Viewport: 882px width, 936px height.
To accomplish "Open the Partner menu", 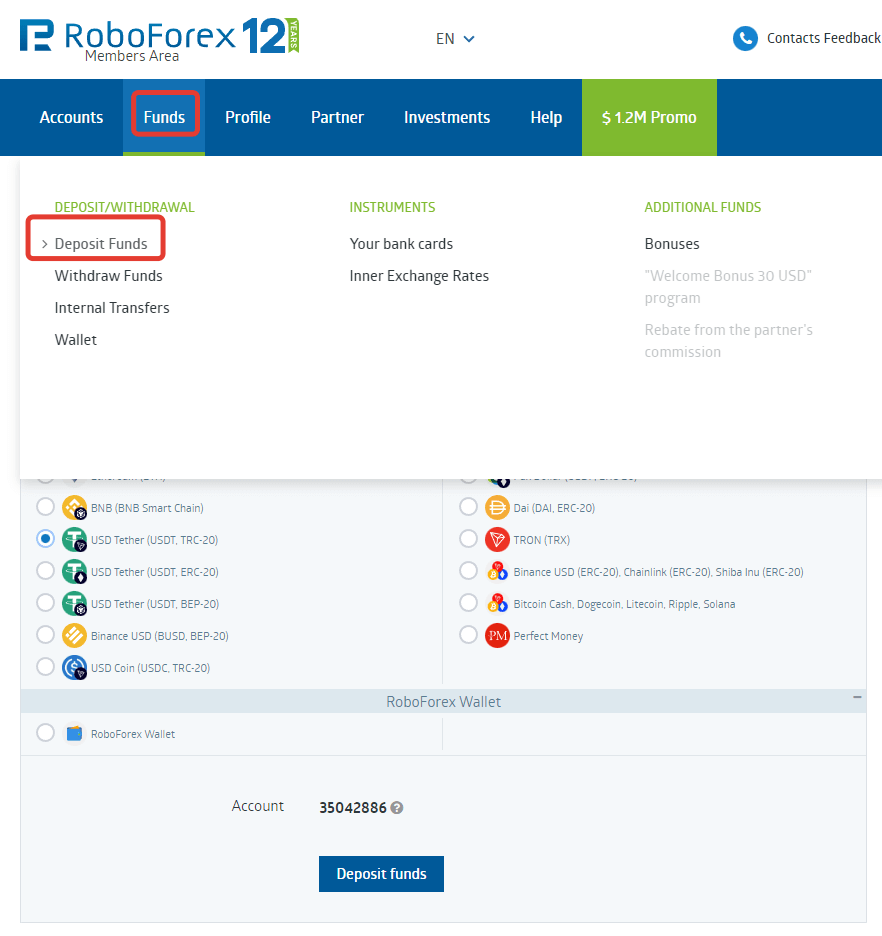I will (x=337, y=118).
